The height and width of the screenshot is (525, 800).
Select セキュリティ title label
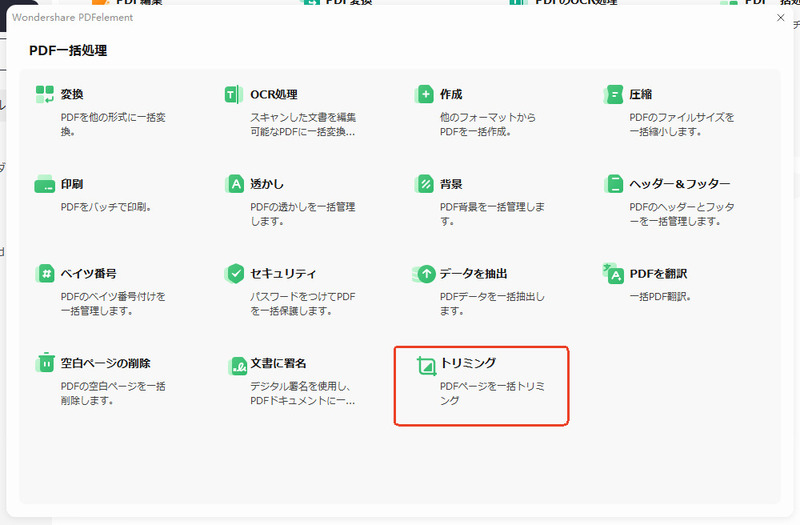point(283,274)
